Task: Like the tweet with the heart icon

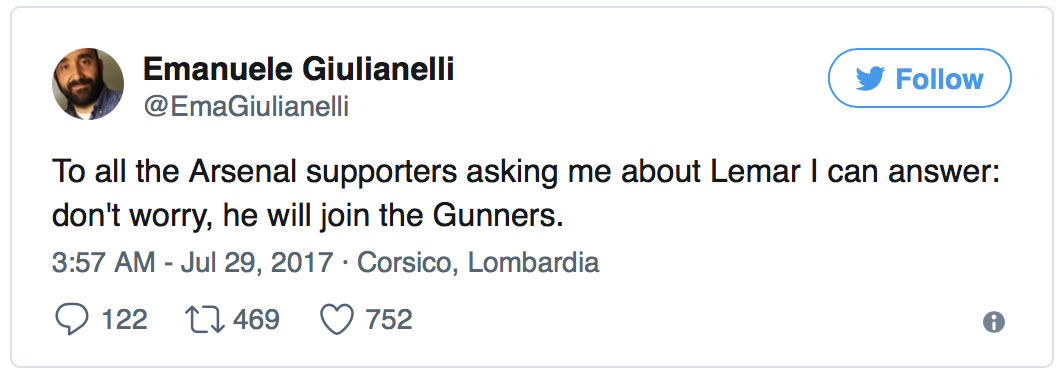Action: [x=337, y=320]
